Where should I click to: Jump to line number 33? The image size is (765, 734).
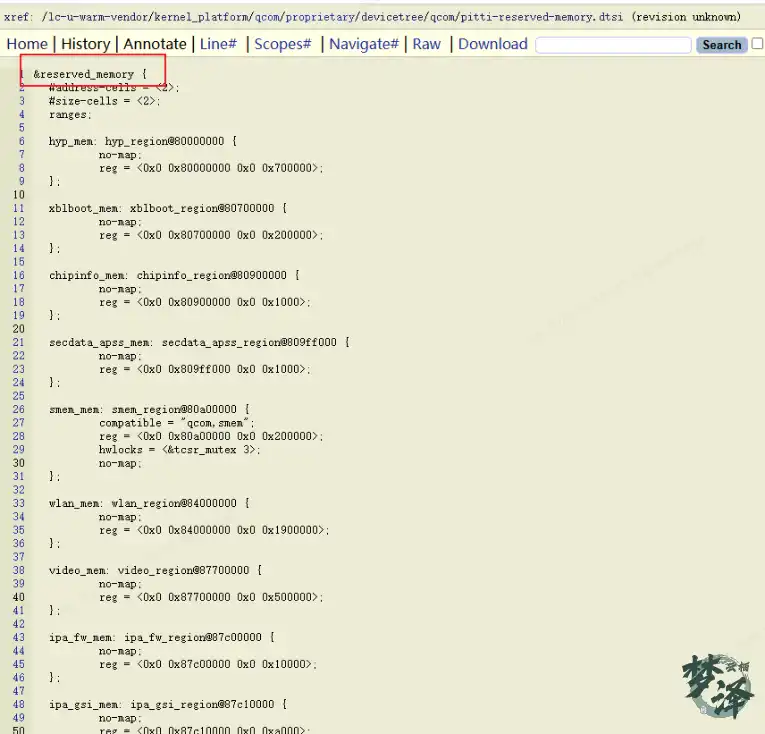click(x=19, y=503)
